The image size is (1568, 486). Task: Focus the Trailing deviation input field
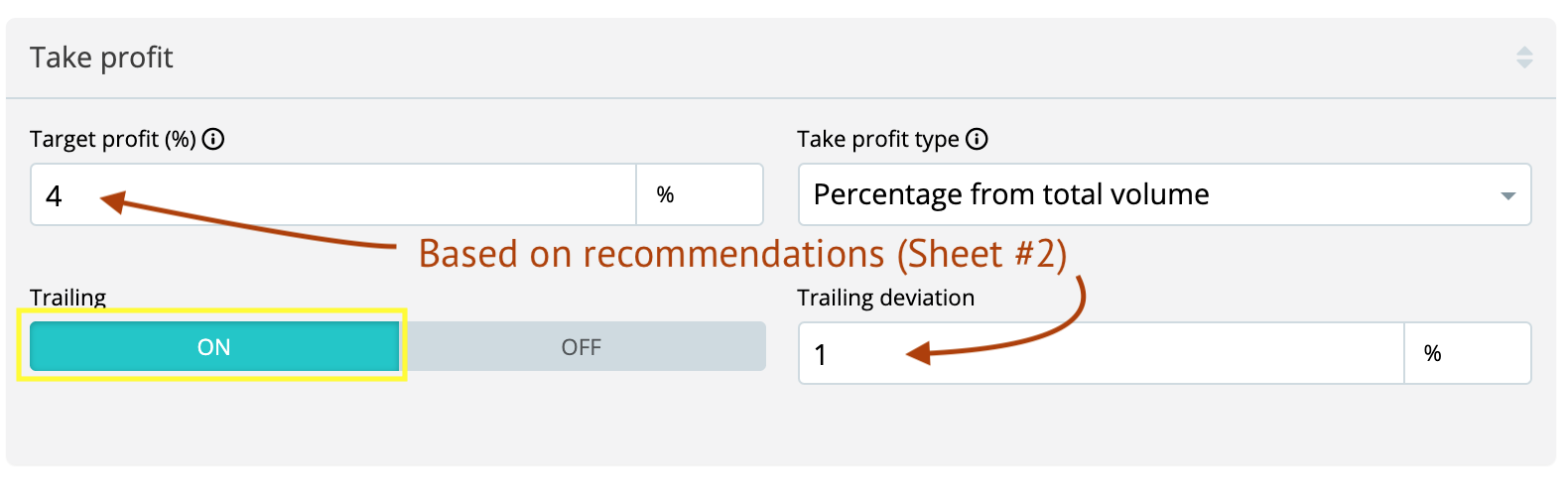point(1102,353)
